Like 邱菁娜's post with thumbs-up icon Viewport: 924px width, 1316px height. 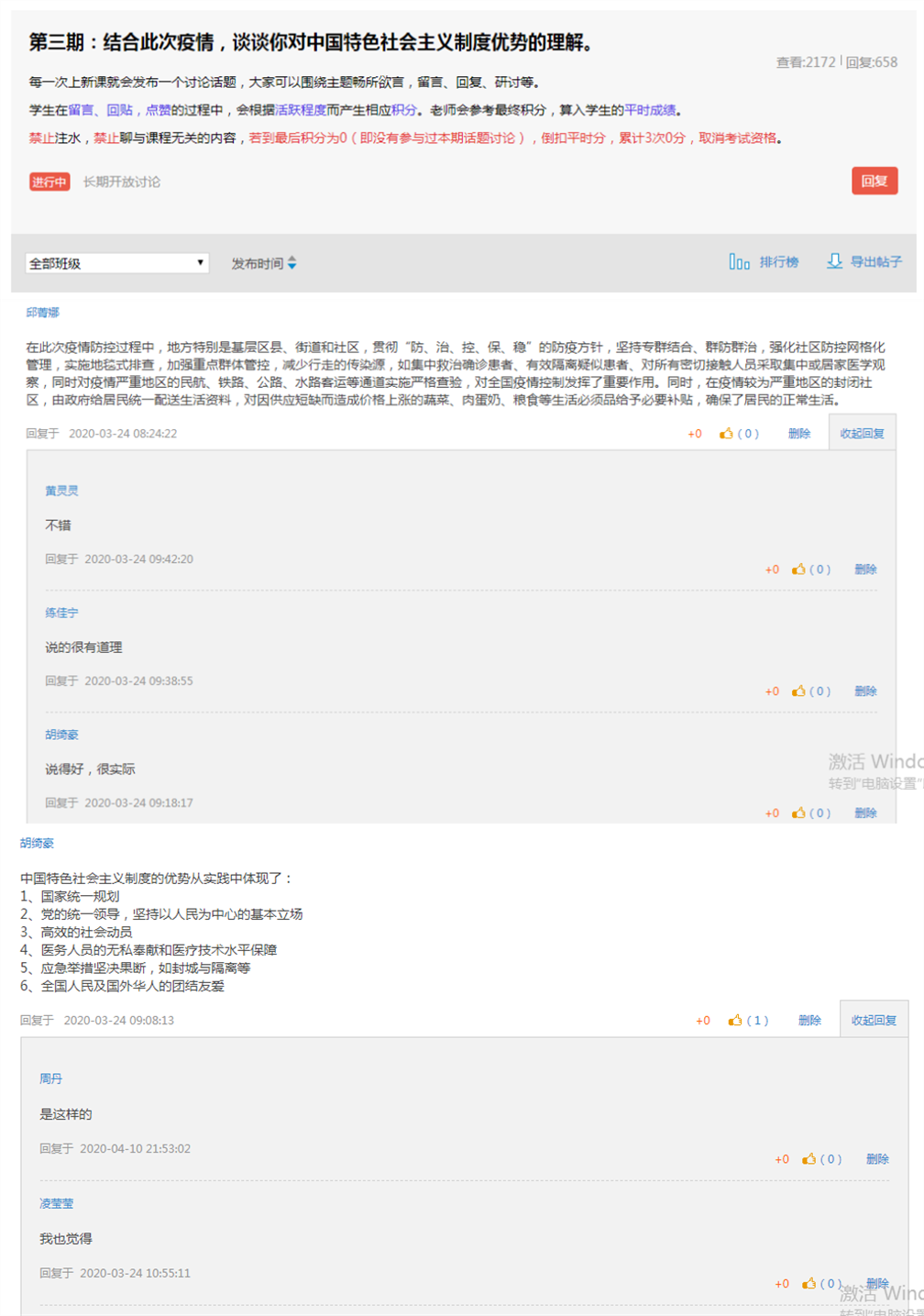pyautogui.click(x=726, y=434)
